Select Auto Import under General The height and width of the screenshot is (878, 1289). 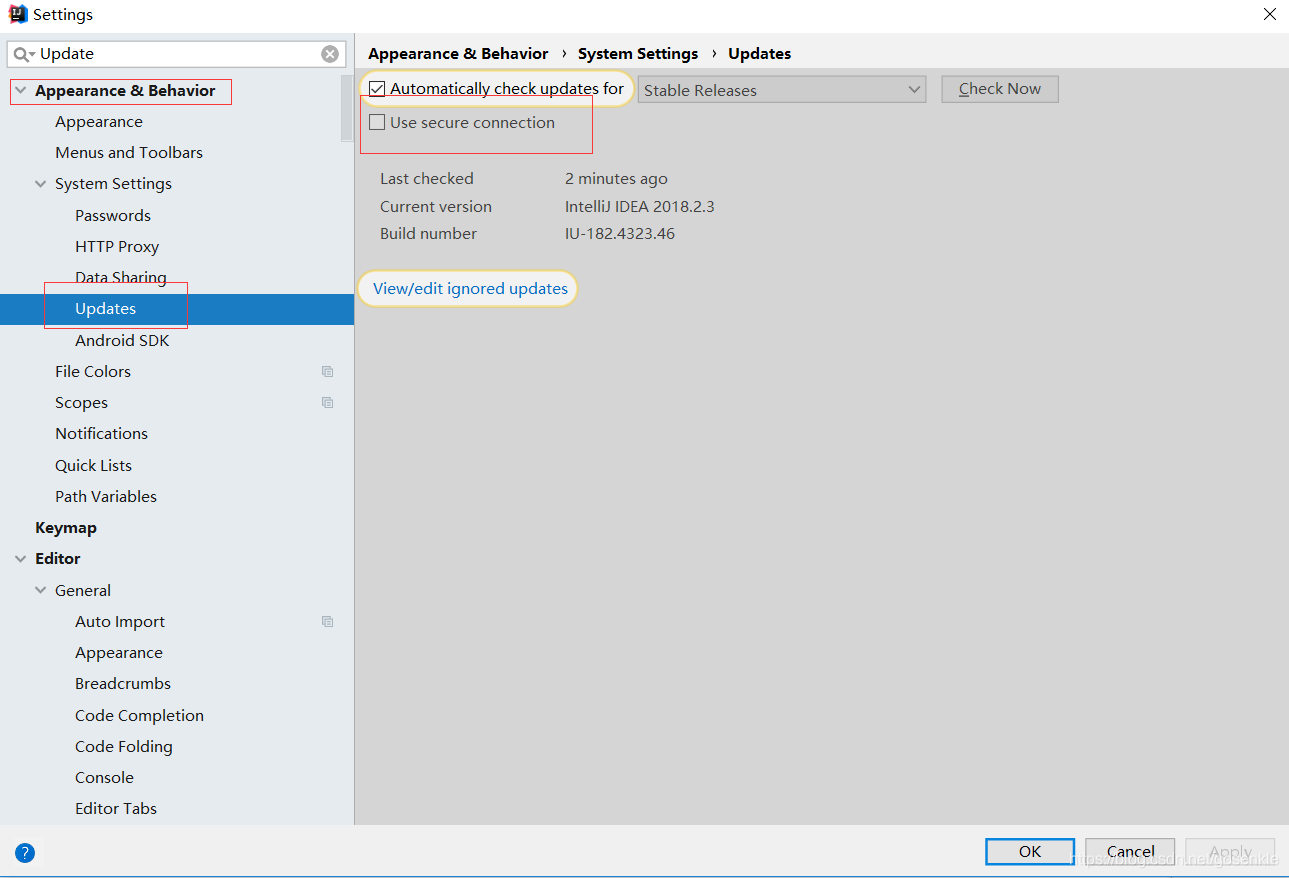120,622
